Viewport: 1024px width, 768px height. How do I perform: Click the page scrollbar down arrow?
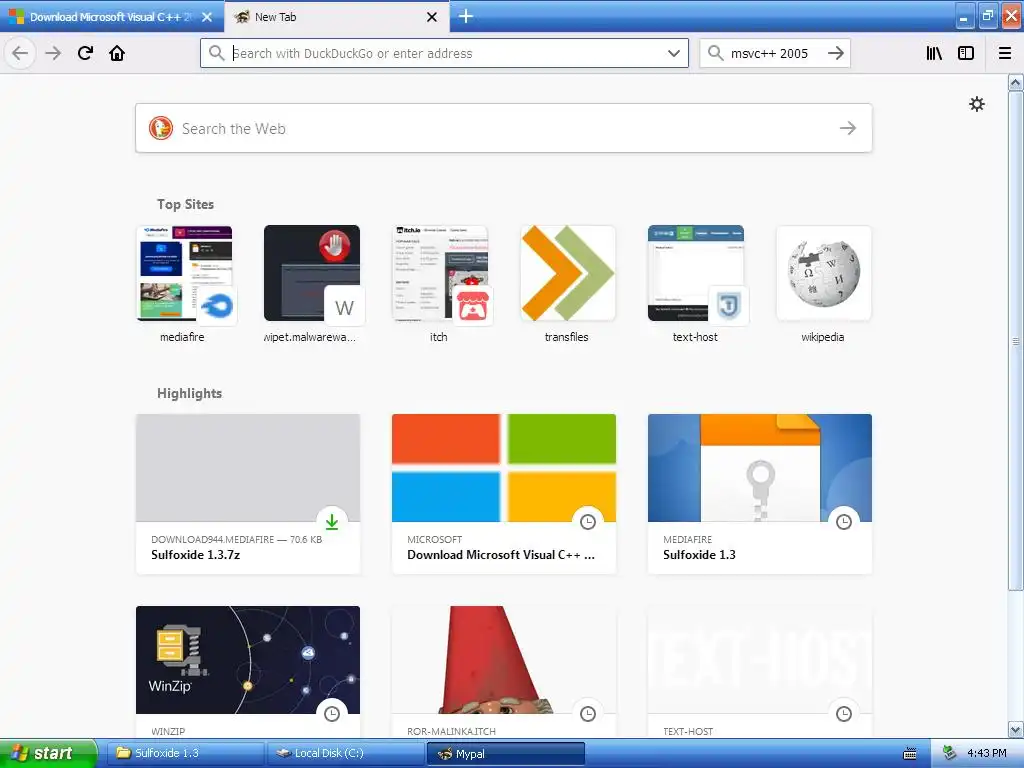pos(1016,729)
